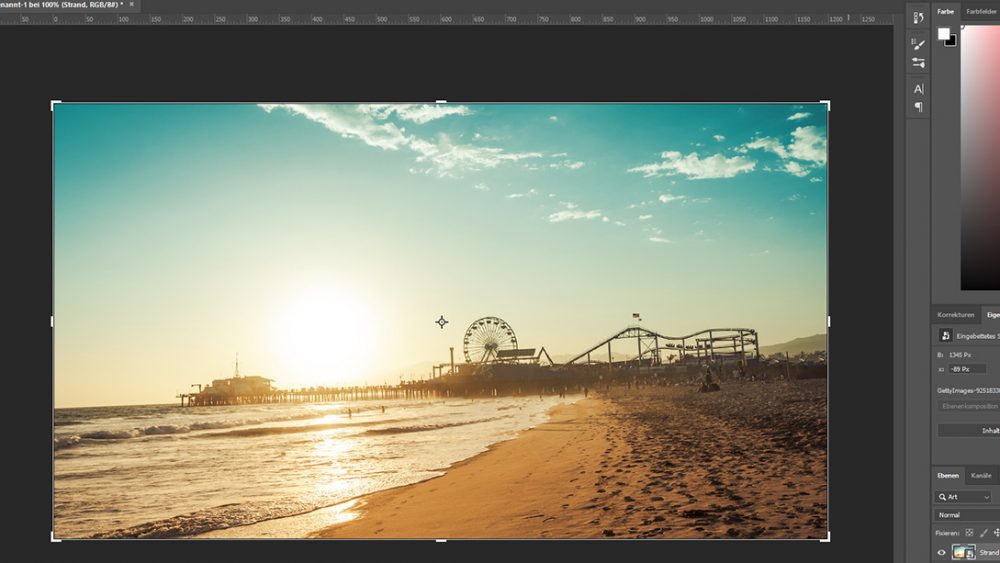1000x563 pixels.
Task: Close the document tab with the x
Action: 132,4
